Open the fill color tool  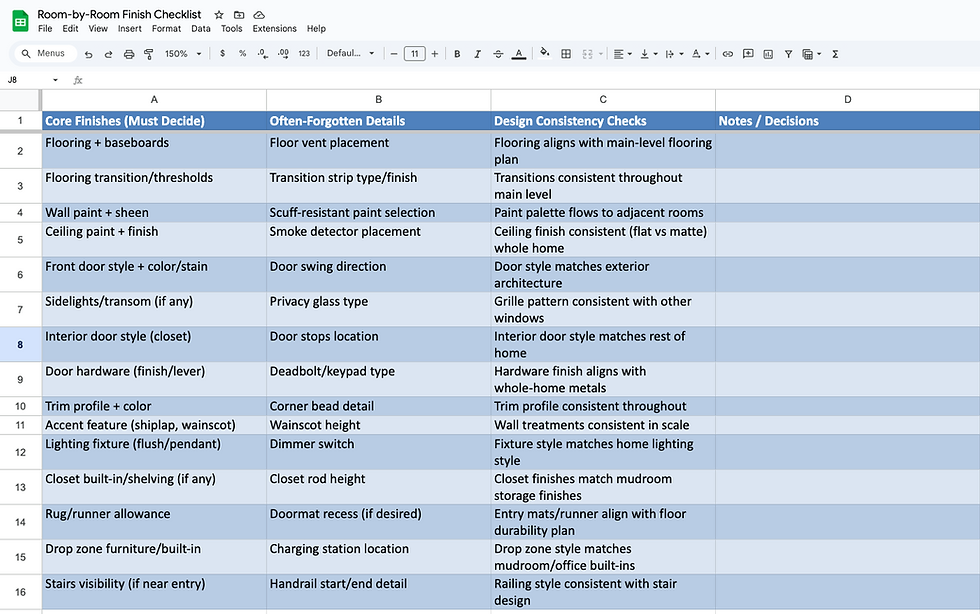(x=543, y=54)
